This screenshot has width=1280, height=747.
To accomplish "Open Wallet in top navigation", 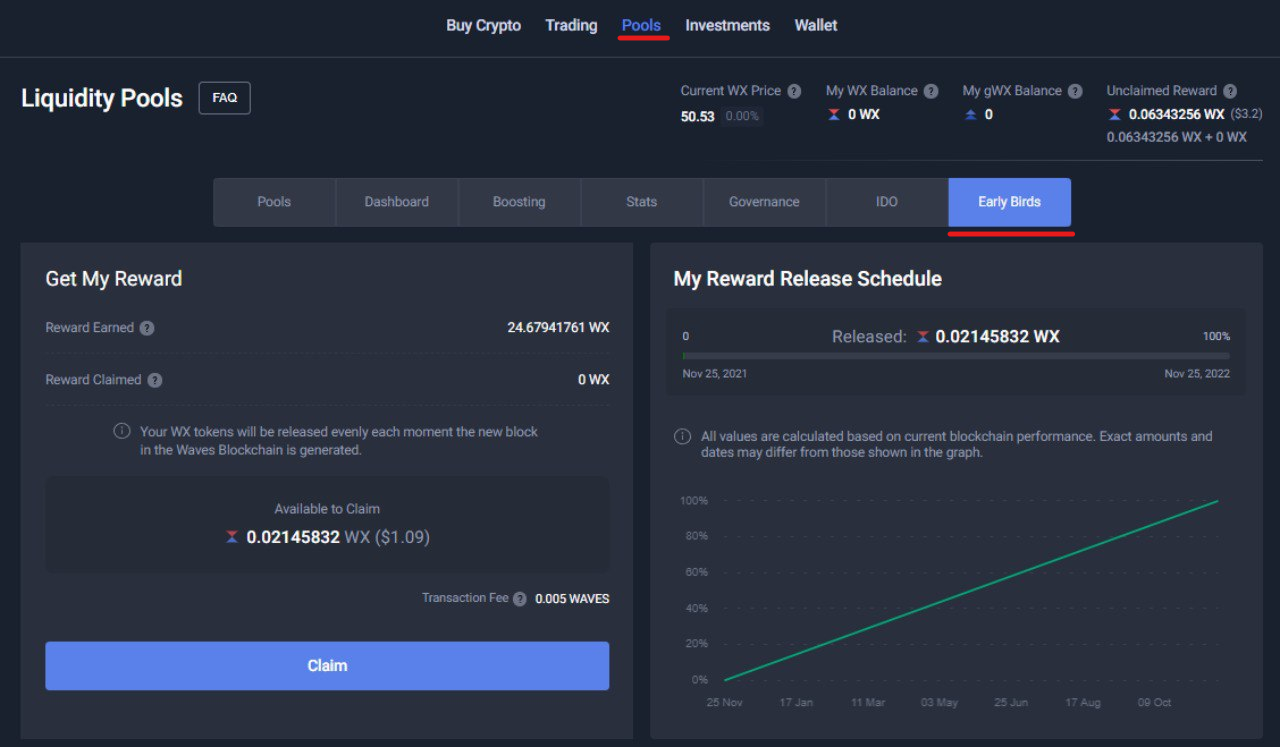I will coord(816,25).
